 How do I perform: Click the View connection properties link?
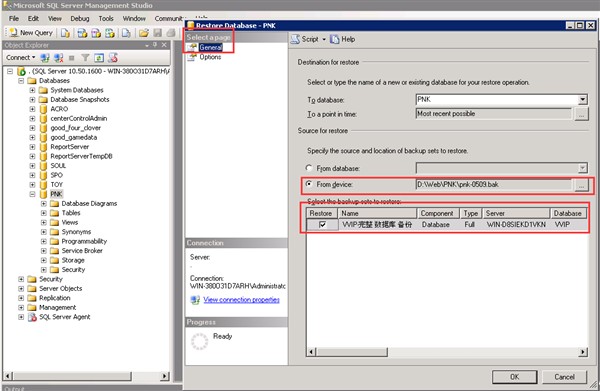(241, 300)
